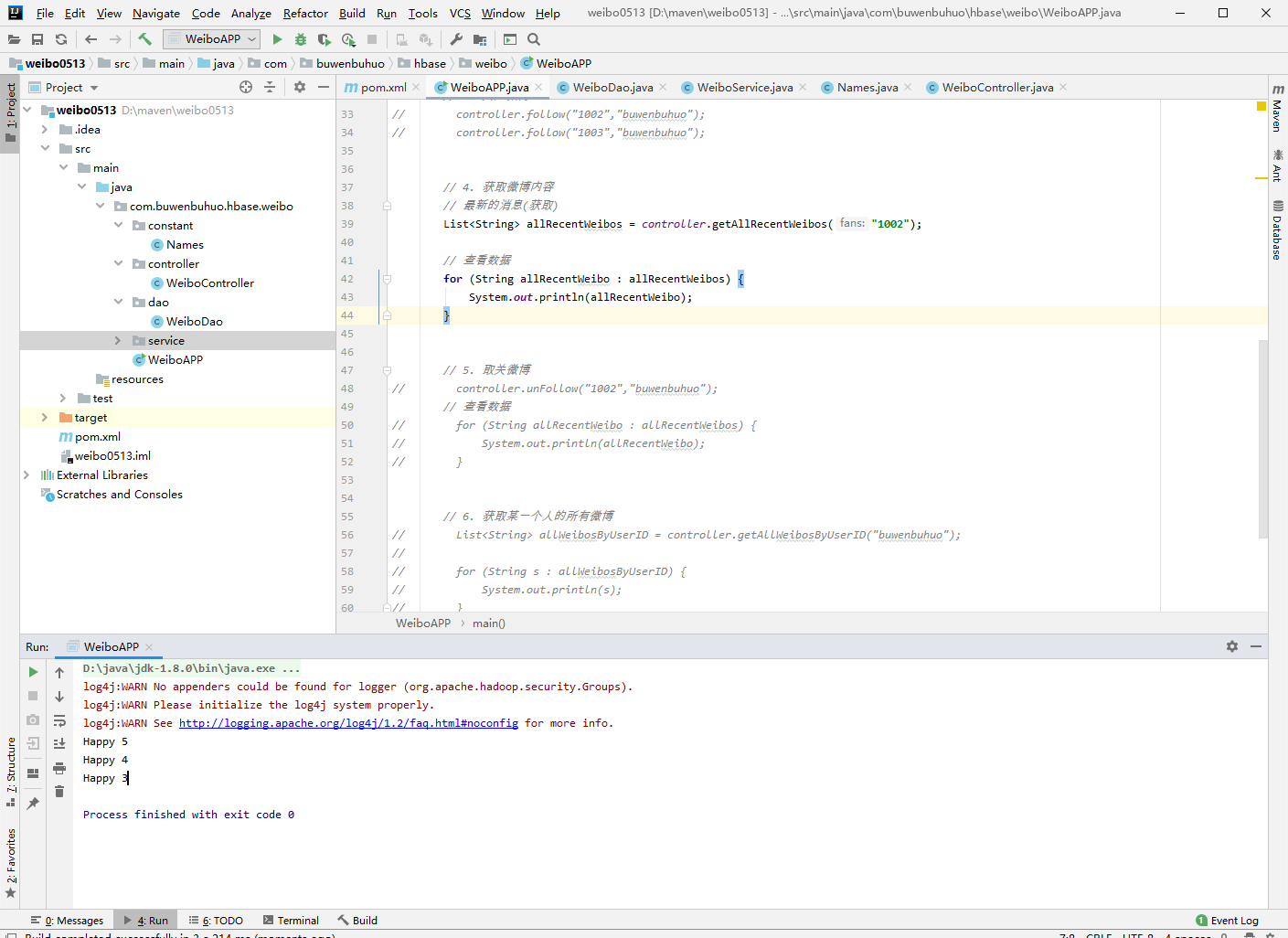The image size is (1288, 938).
Task: Run with coverage icon
Action: pyautogui.click(x=325, y=39)
